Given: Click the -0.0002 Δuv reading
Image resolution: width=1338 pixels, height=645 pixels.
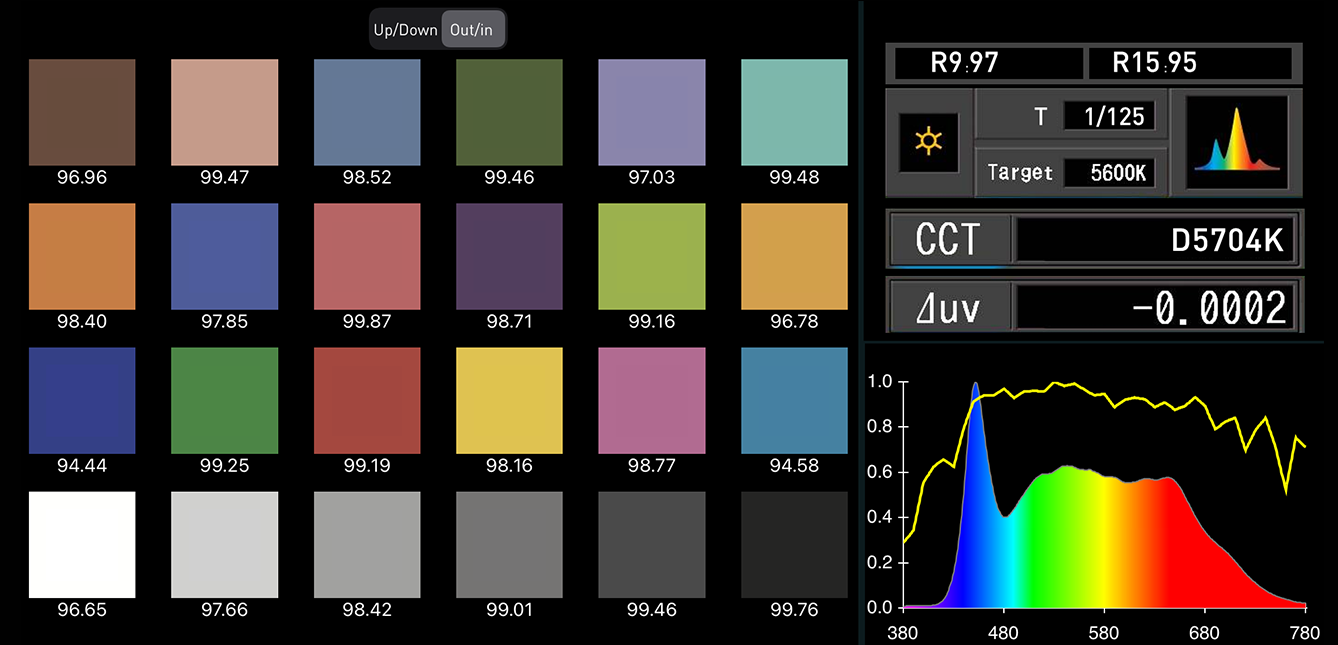Looking at the screenshot, I should coord(1154,307).
